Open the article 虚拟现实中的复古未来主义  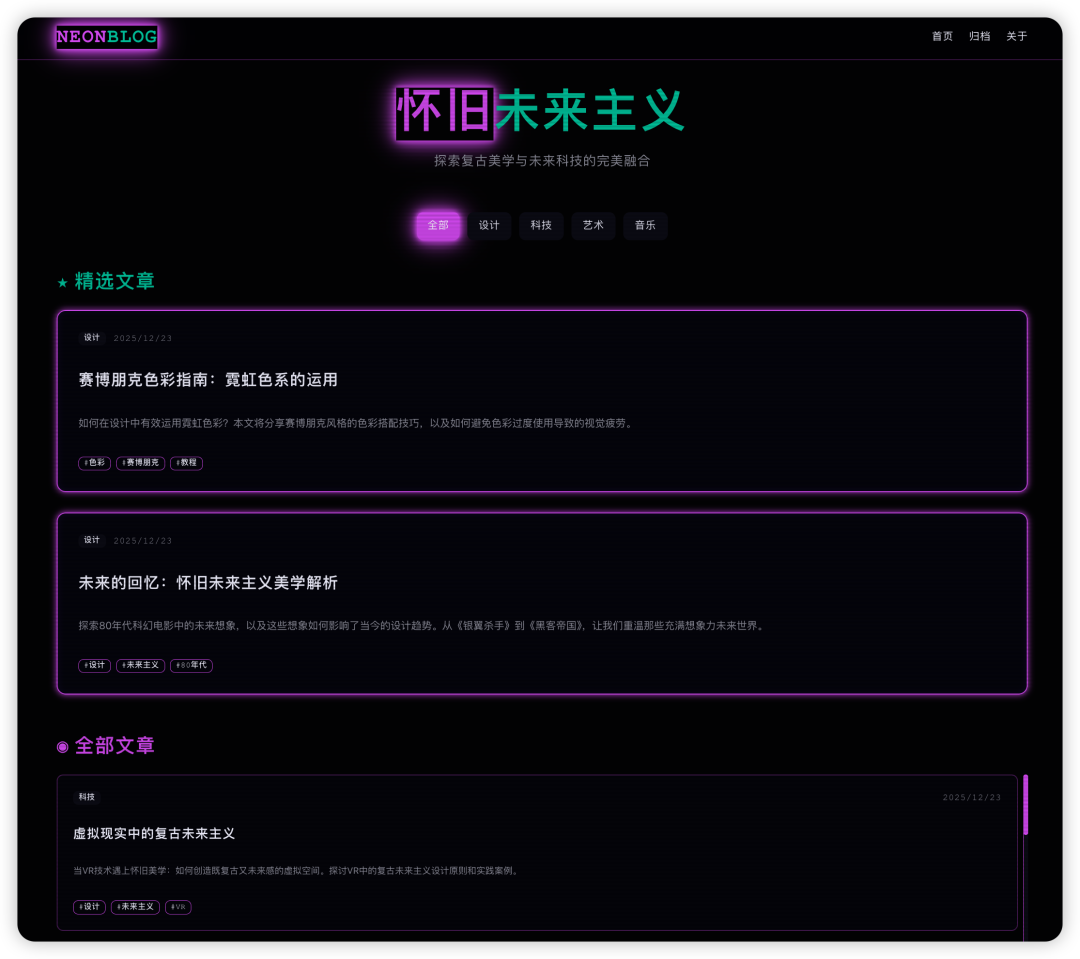click(x=155, y=834)
